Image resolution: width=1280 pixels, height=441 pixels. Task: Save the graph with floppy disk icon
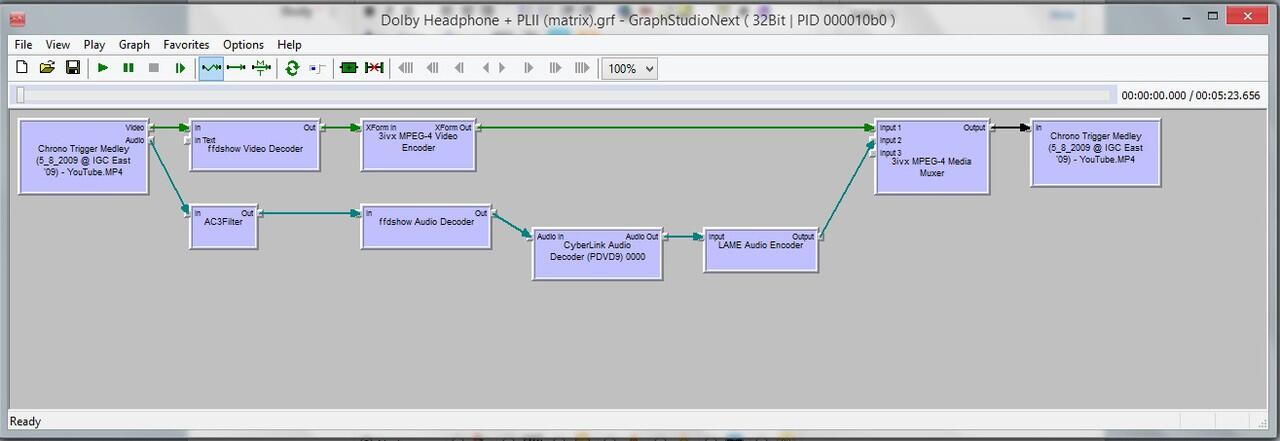[72, 68]
